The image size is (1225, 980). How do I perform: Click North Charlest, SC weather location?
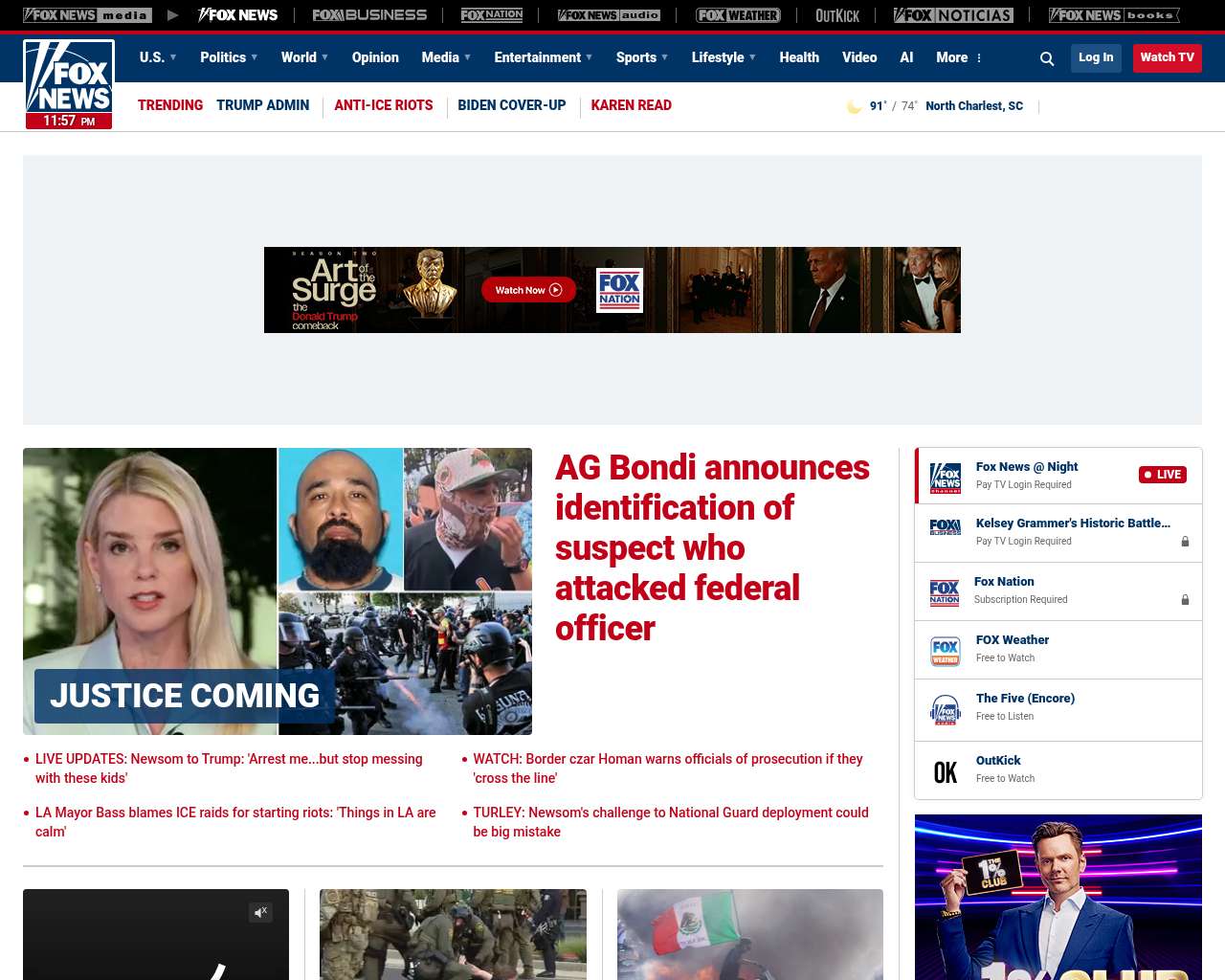click(x=974, y=106)
